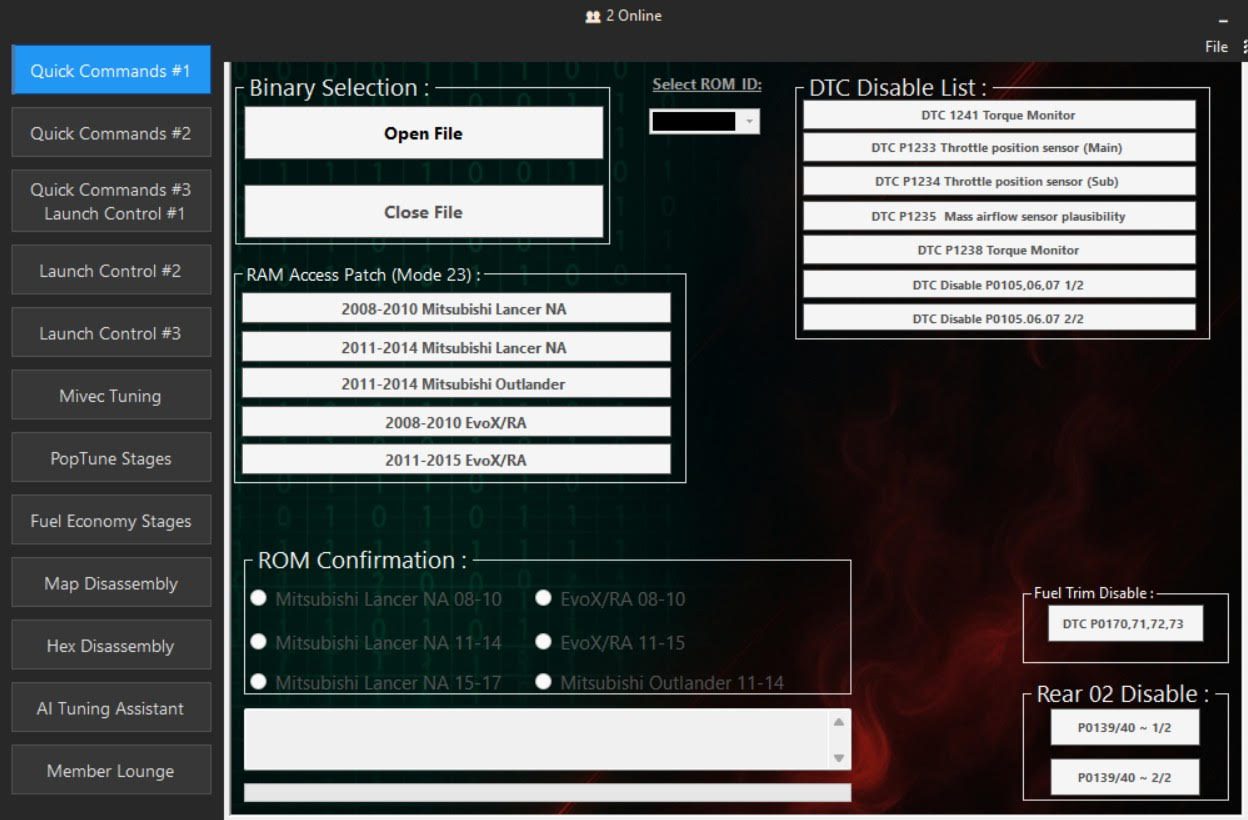Image resolution: width=1248 pixels, height=820 pixels.
Task: Open the Mivec Tuning section
Action: click(111, 396)
